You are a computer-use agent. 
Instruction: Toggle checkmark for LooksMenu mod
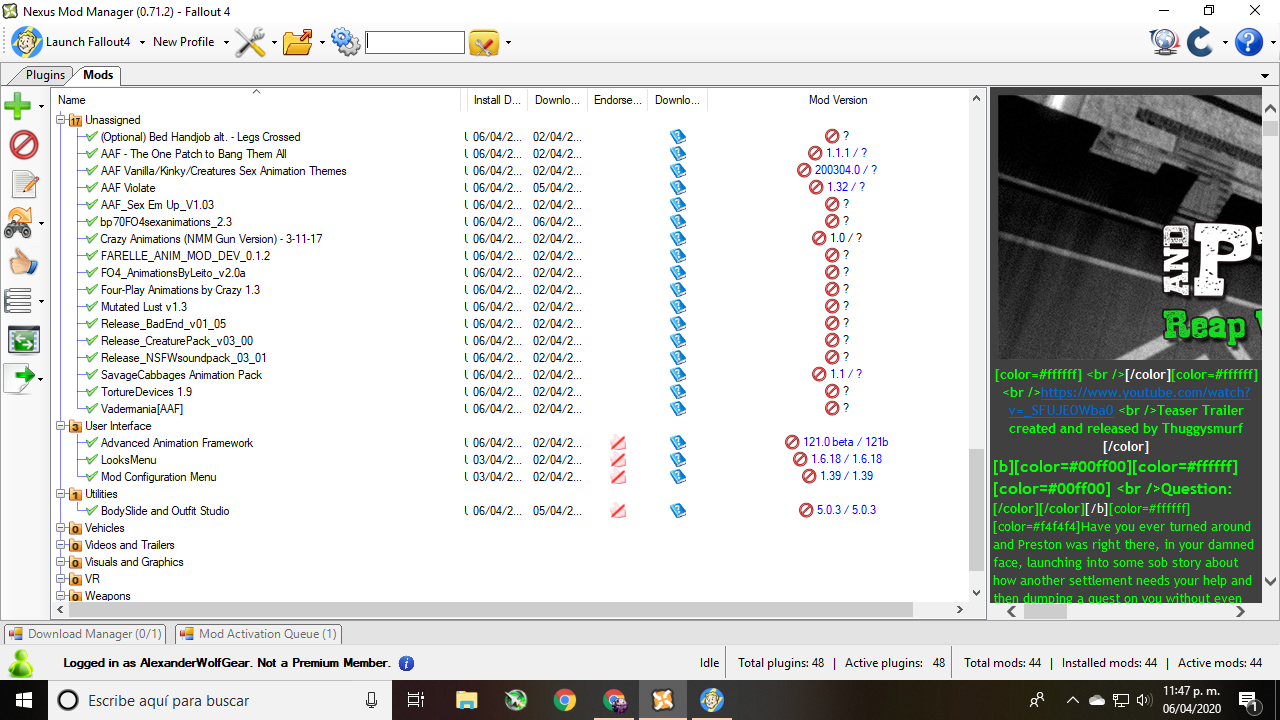point(92,460)
